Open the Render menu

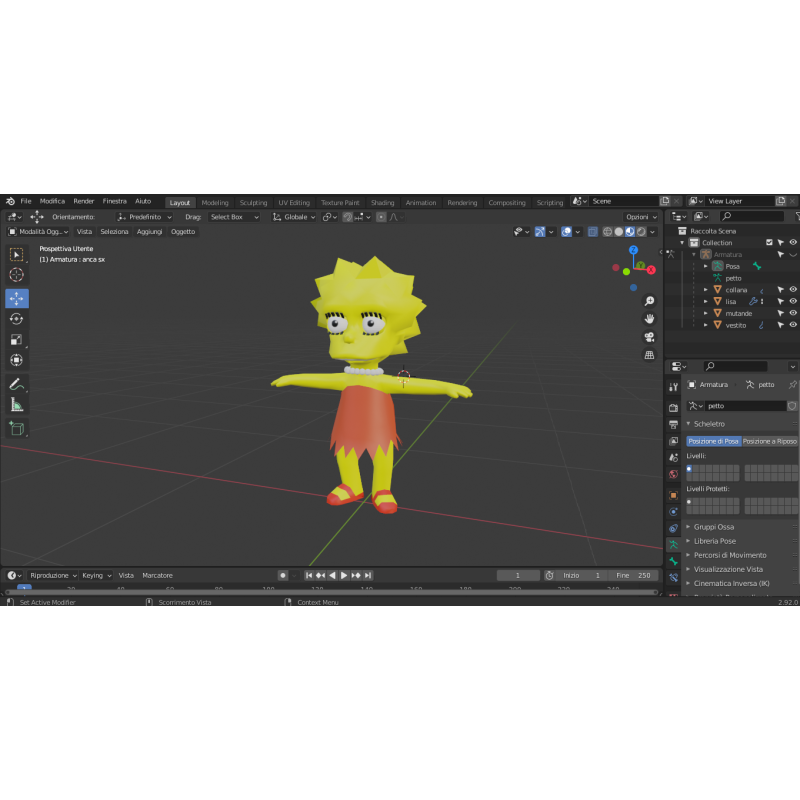(84, 201)
